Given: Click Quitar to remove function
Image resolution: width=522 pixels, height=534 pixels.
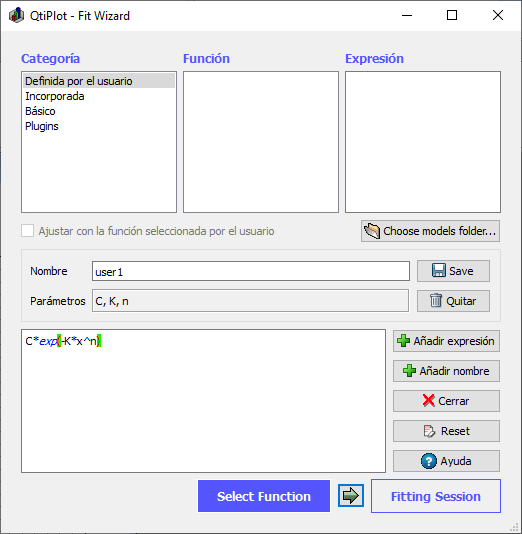Looking at the screenshot, I should click(x=453, y=301).
